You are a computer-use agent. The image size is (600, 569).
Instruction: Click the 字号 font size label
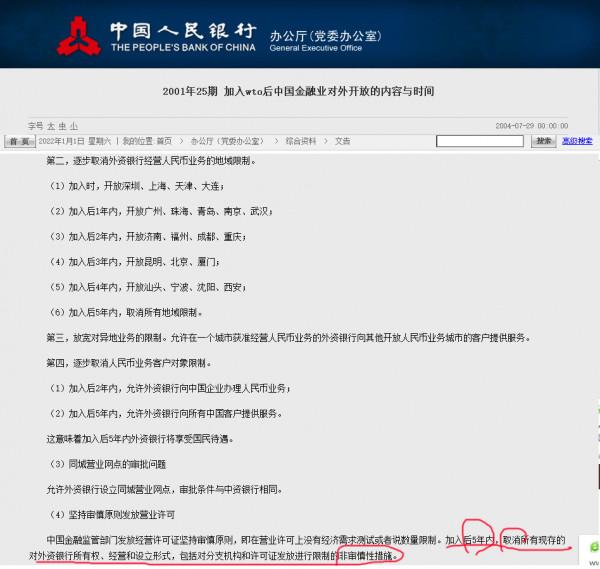[36, 126]
